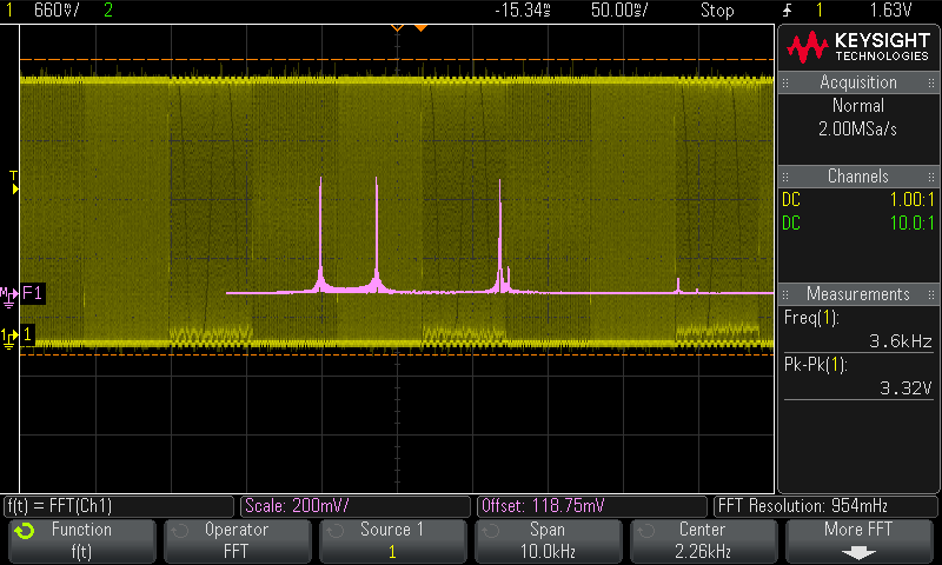Select the F1 math function marker
The image size is (942, 565).
32,293
